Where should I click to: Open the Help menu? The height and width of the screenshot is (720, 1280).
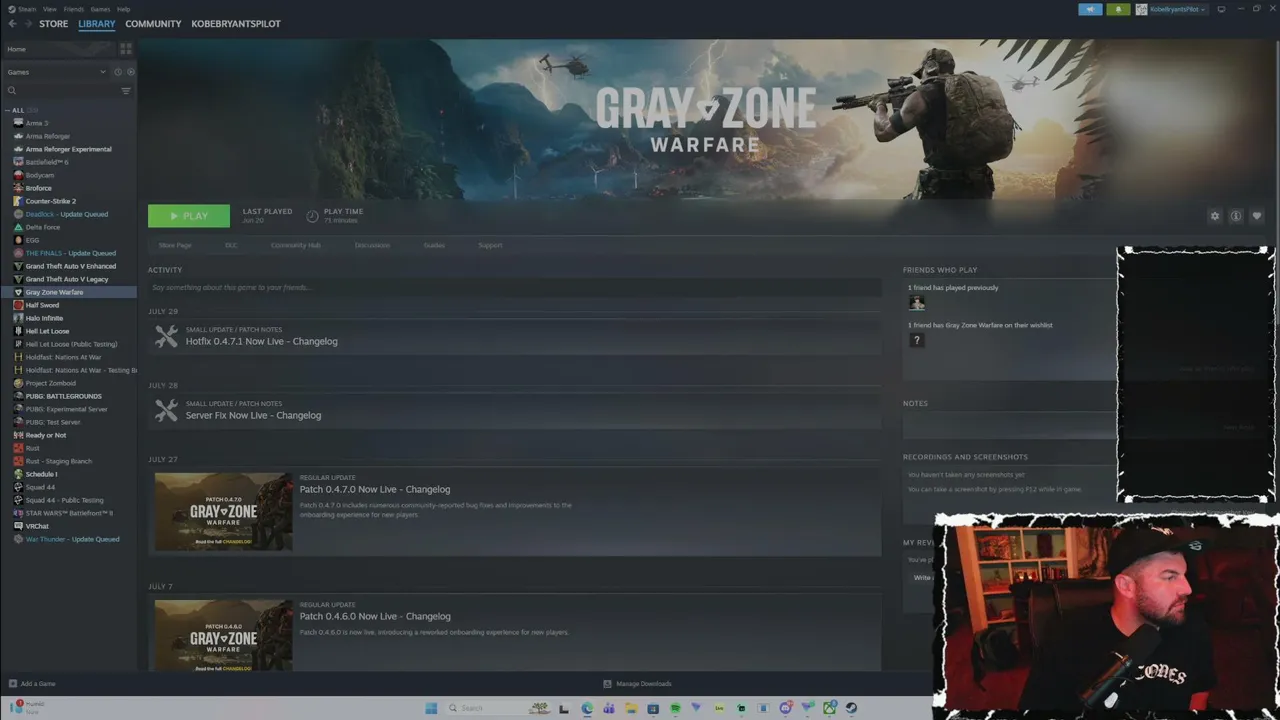click(x=124, y=9)
